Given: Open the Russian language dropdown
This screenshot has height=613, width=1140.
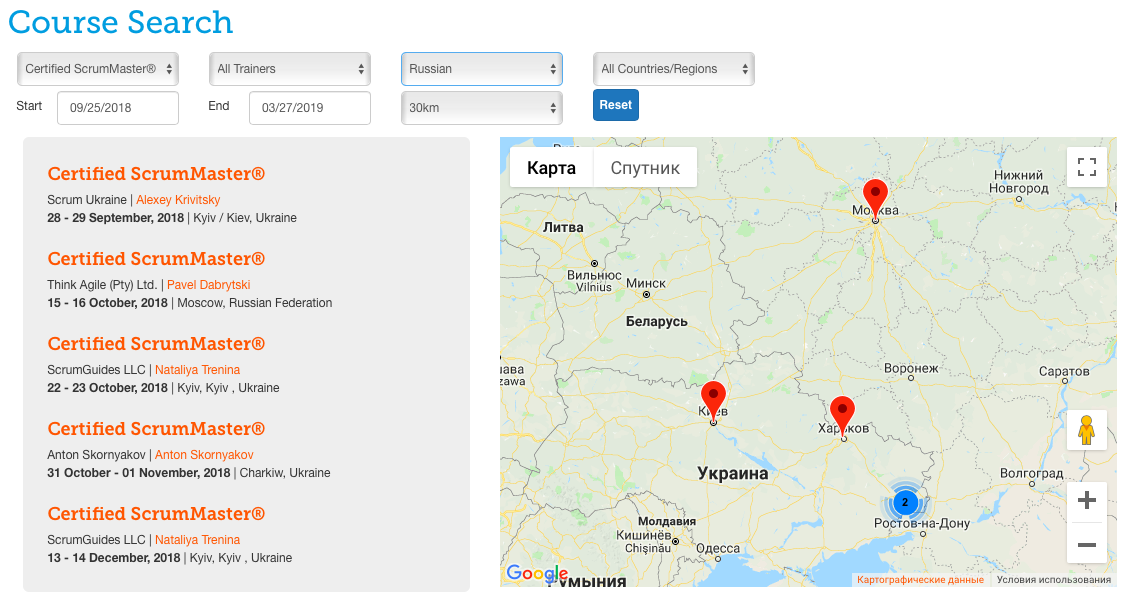Looking at the screenshot, I should click(x=481, y=69).
